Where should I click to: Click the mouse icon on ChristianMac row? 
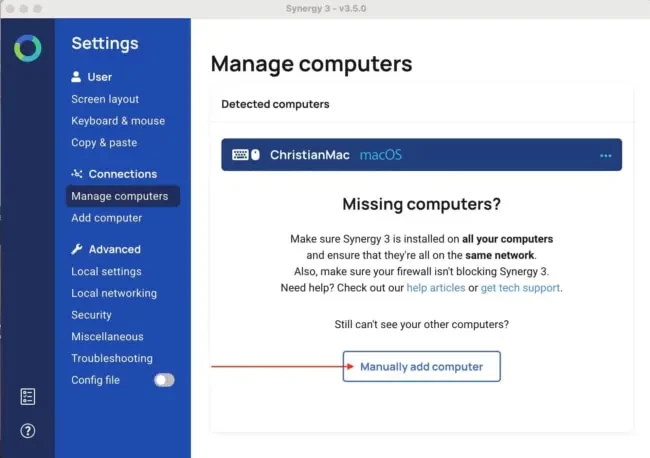tap(255, 155)
